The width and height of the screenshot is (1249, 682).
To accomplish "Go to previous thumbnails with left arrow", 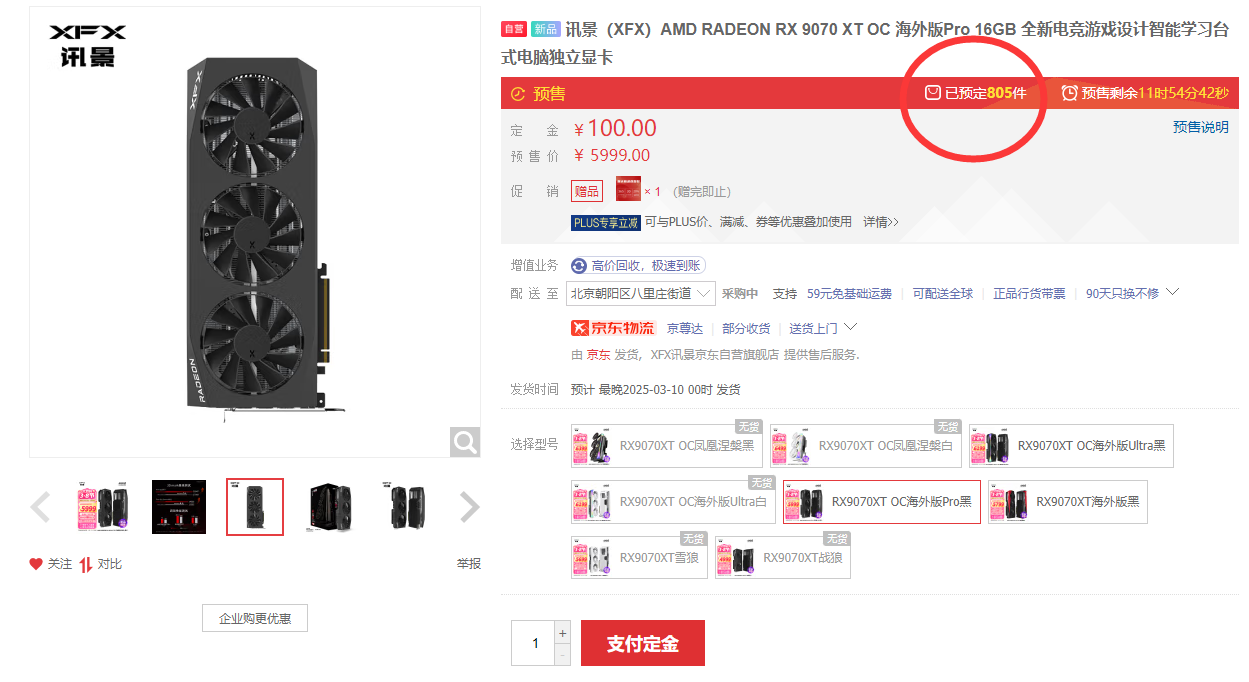I will [40, 508].
